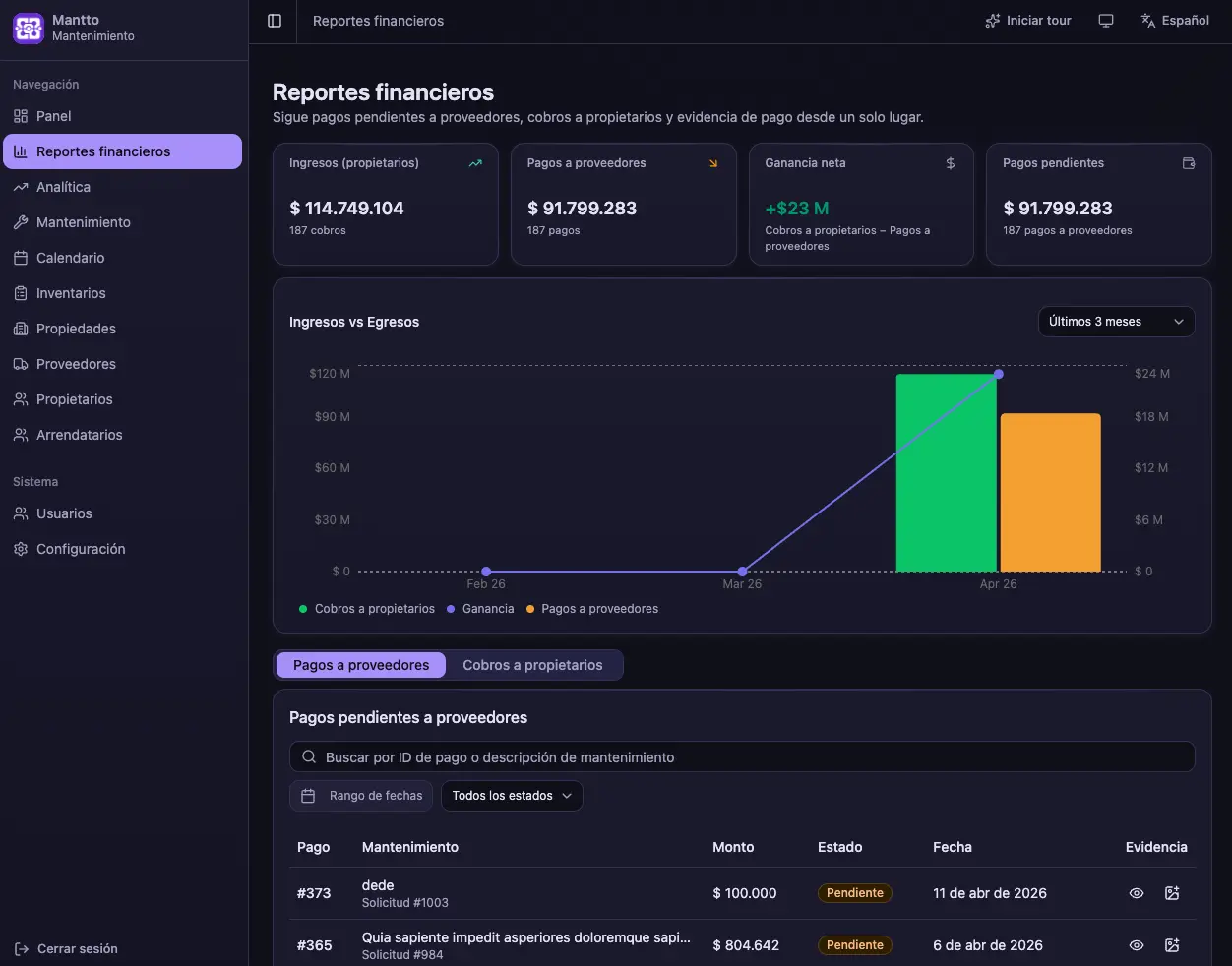Screen dimensions: 1232x966
Task: Click the dollar icon on Ganancia neta card
Action: click(951, 163)
